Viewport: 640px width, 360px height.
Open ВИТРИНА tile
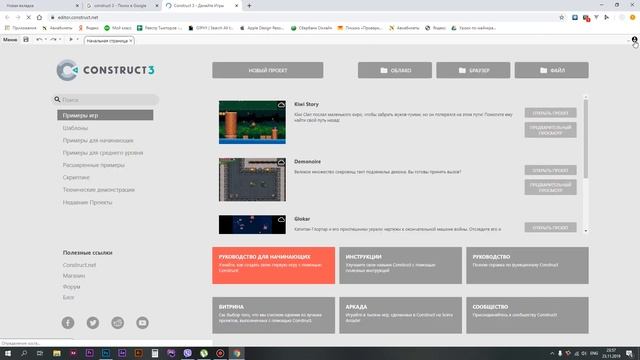point(273,315)
